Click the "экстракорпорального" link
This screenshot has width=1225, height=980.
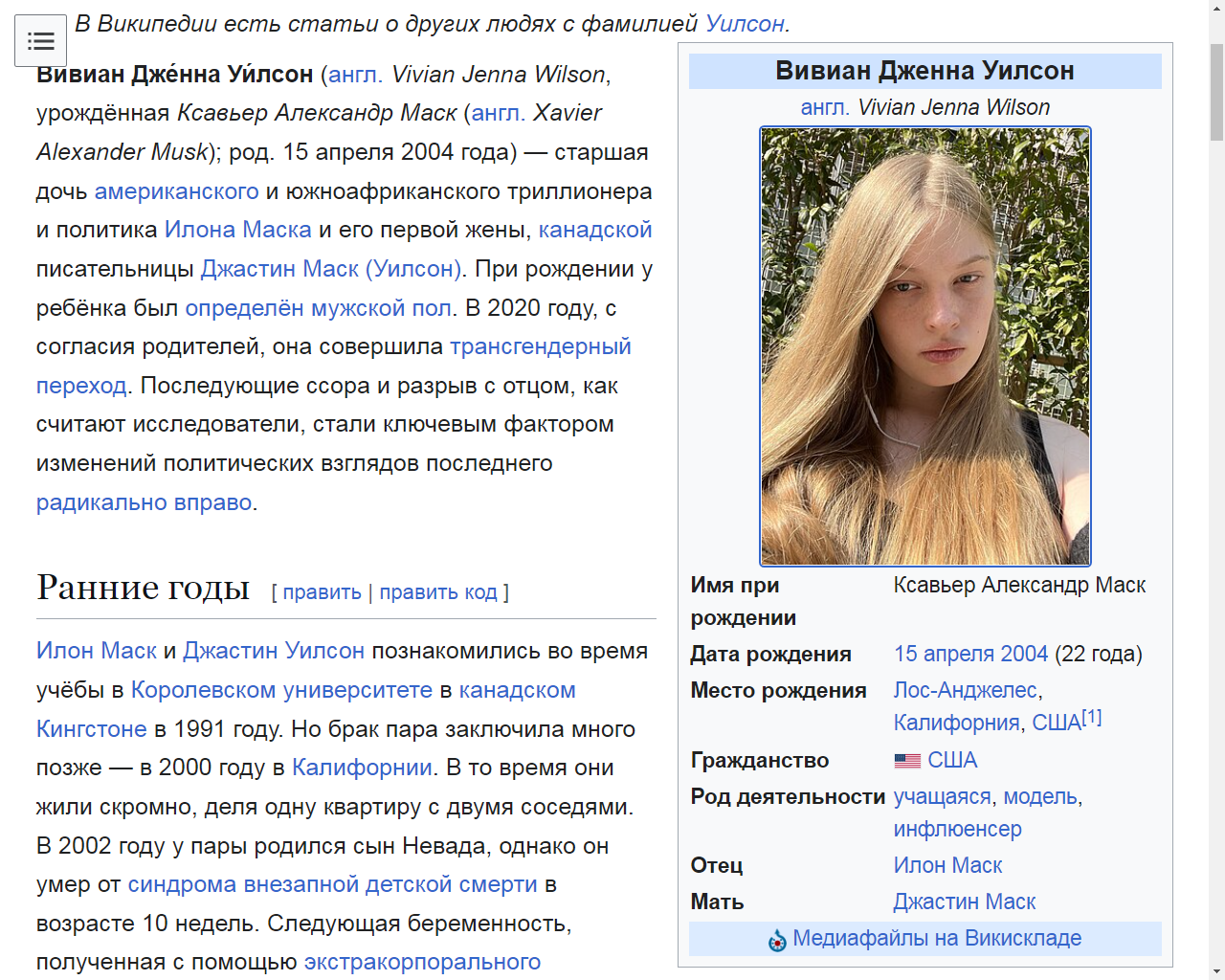422,962
